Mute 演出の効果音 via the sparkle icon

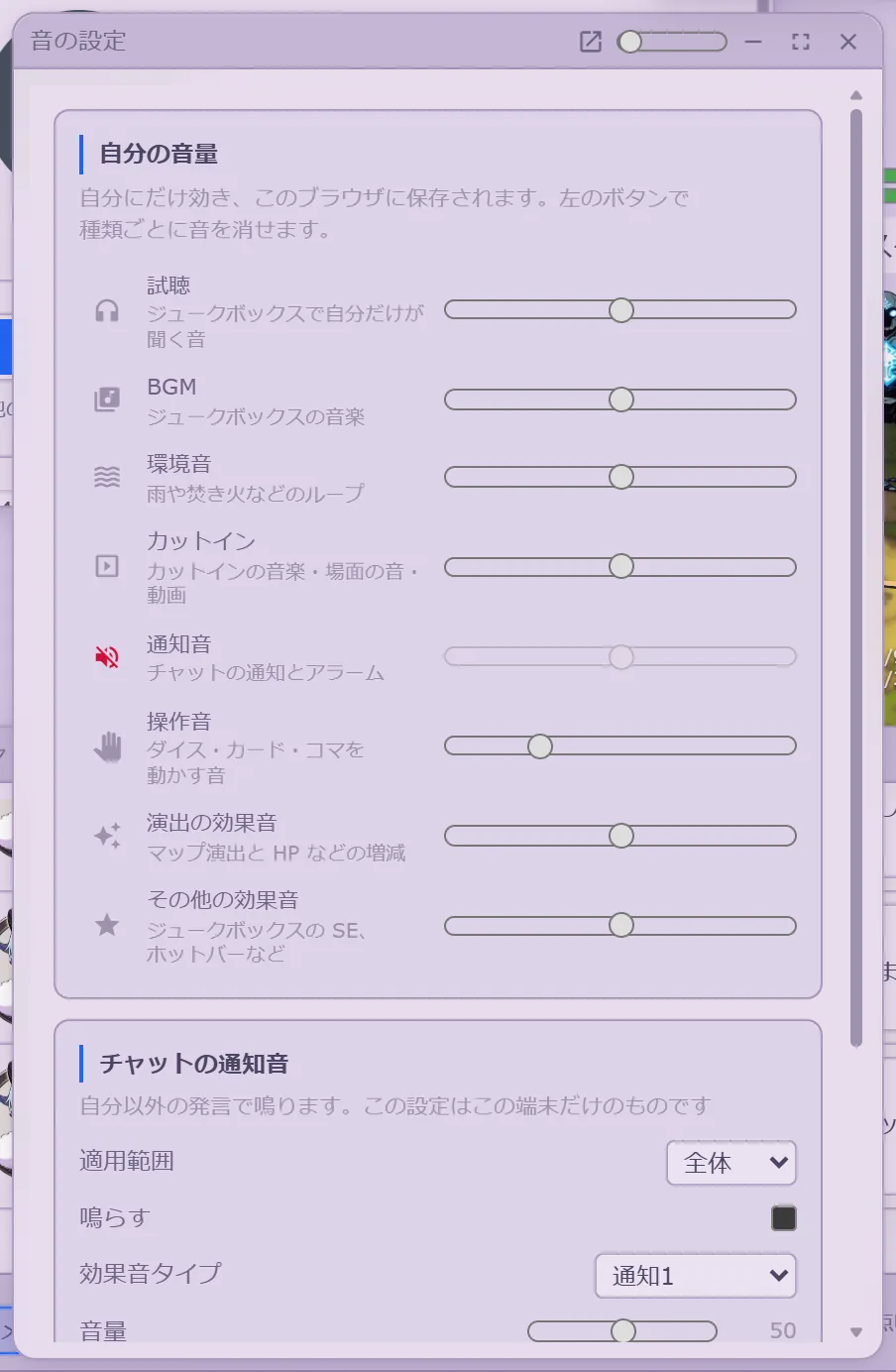(107, 836)
